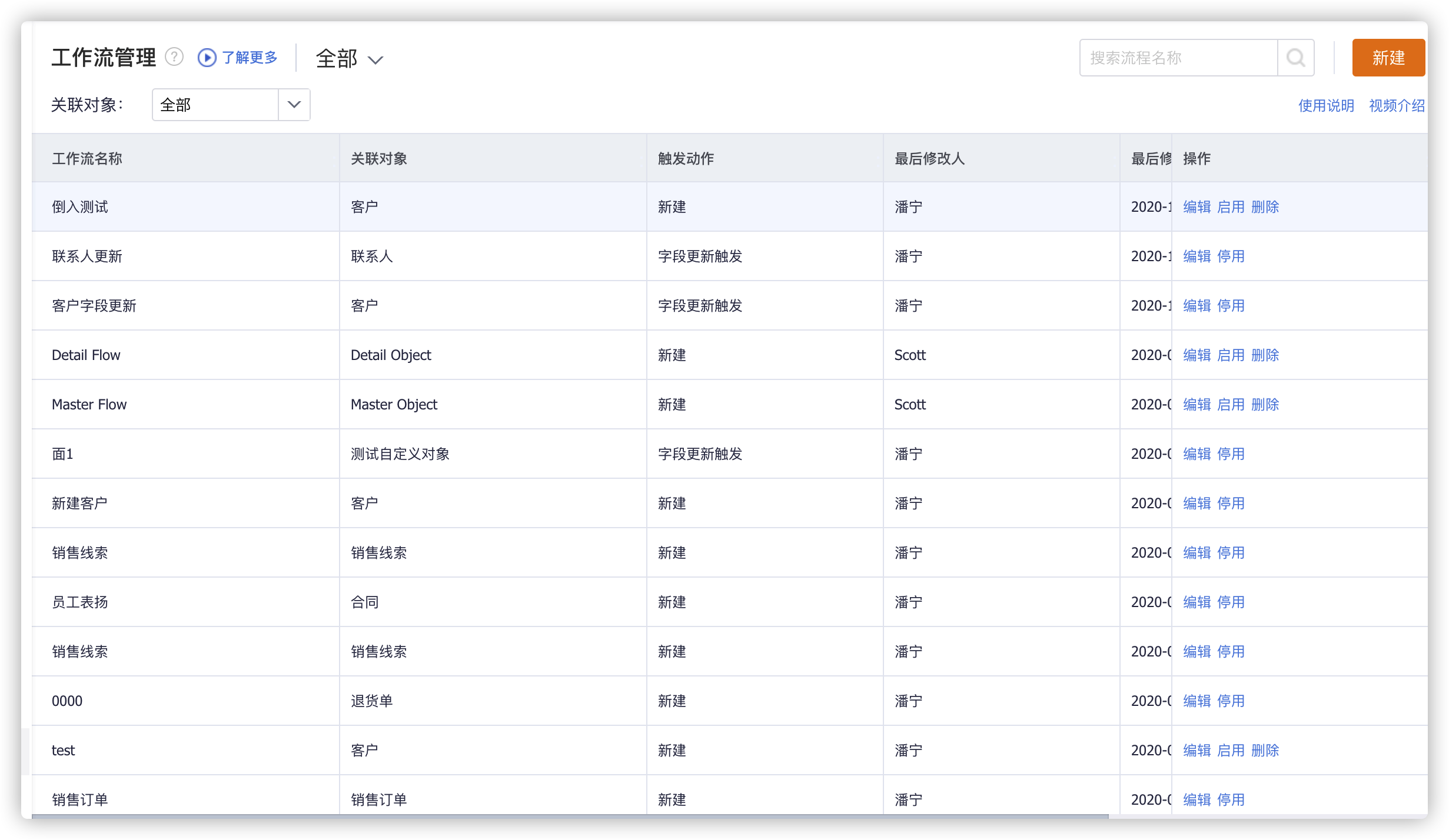Type in the 搜索流程名称 search field
The height and width of the screenshot is (840, 1449).
tap(1177, 58)
